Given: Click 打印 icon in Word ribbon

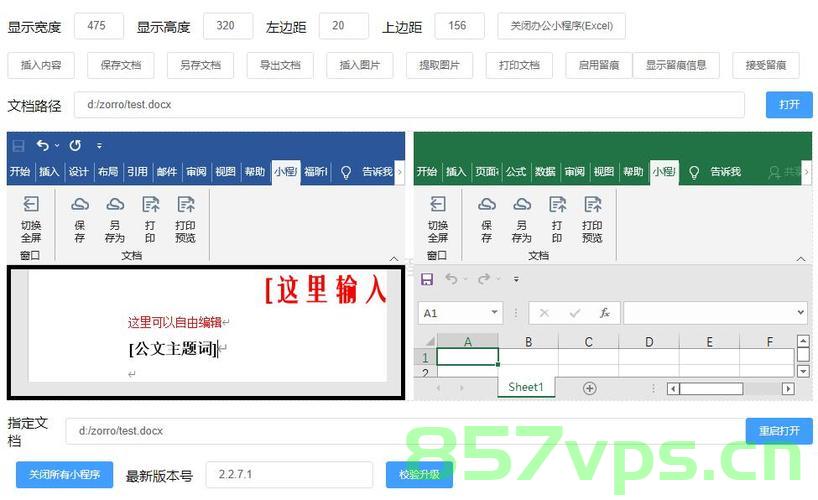Looking at the screenshot, I should pyautogui.click(x=150, y=204).
